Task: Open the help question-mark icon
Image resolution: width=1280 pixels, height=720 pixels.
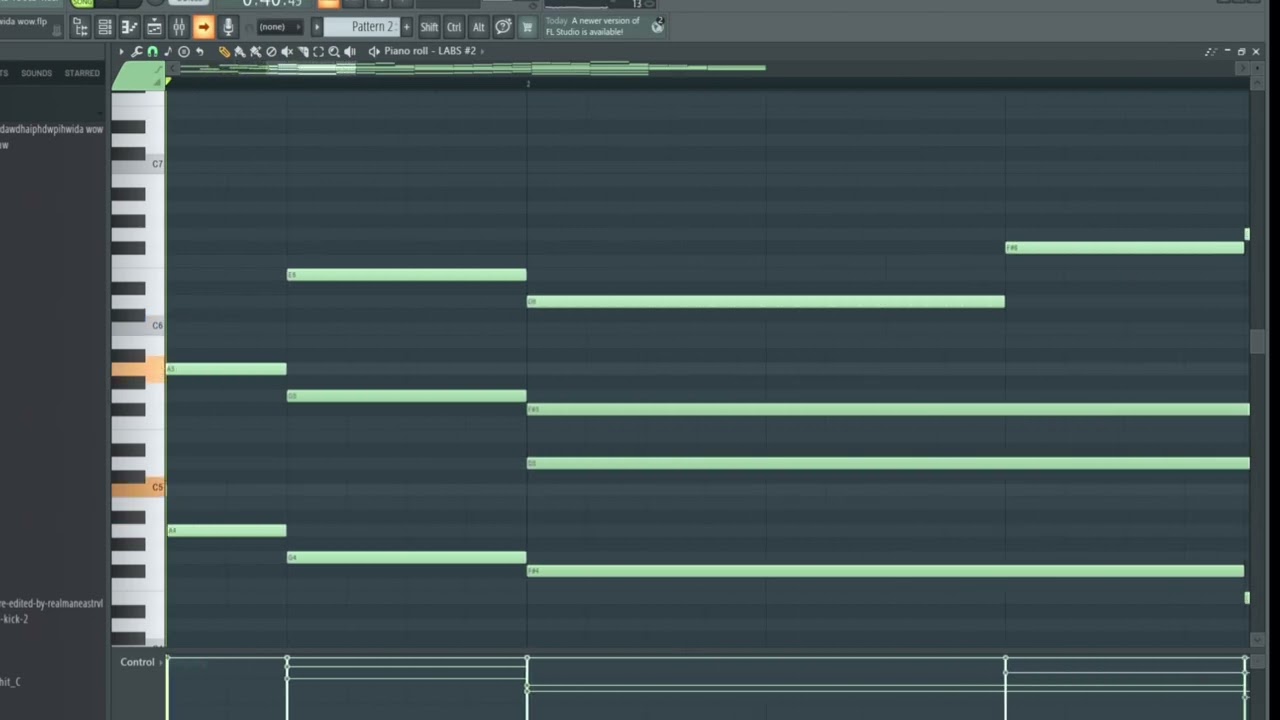Action: click(503, 27)
